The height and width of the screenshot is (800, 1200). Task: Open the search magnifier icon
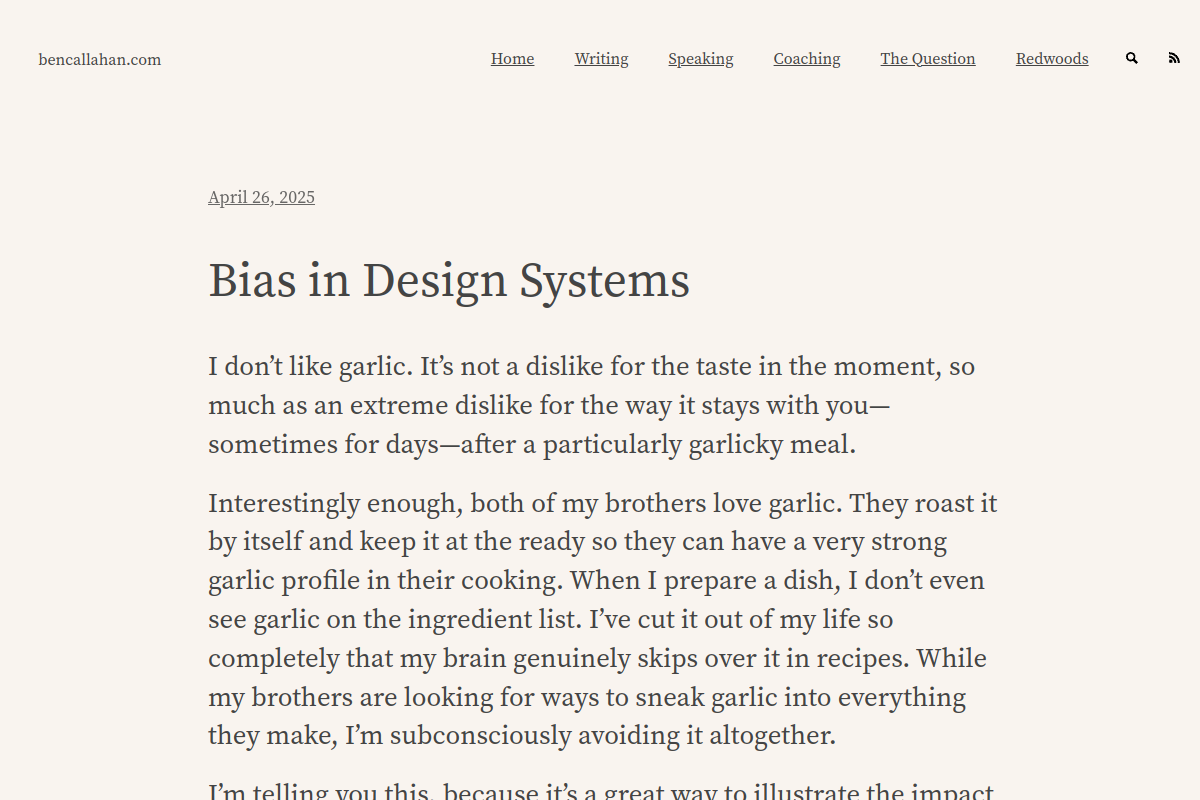click(1132, 59)
